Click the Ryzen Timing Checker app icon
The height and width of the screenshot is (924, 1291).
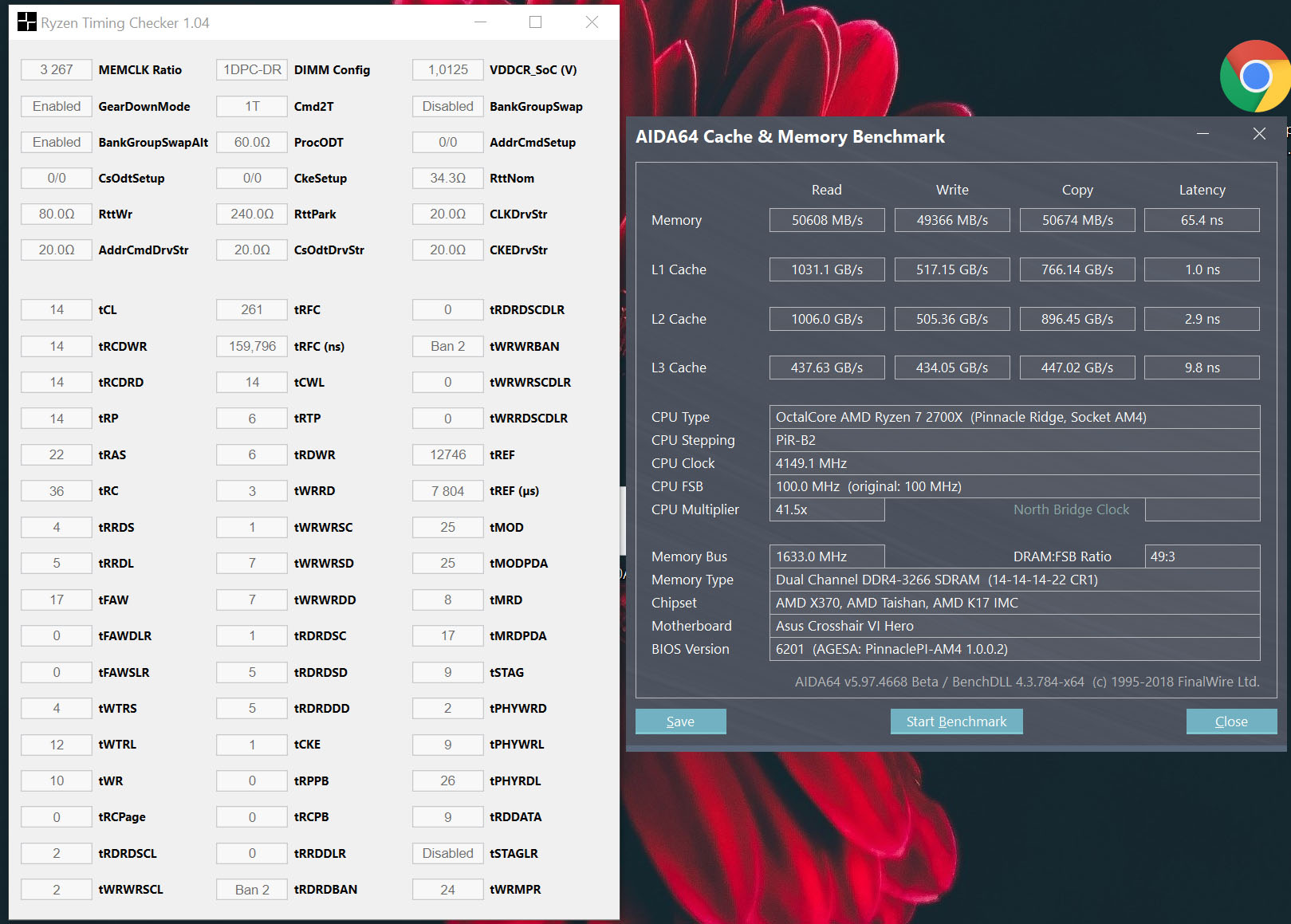click(x=27, y=22)
